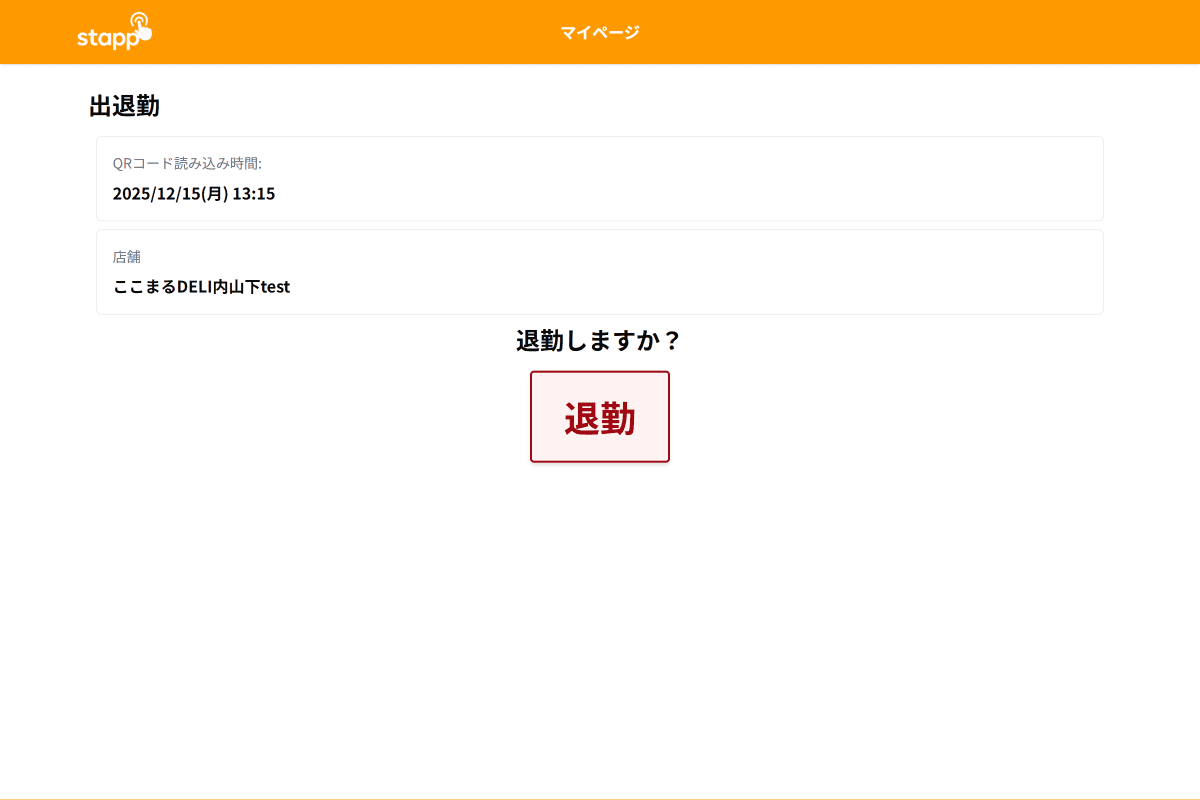Image resolution: width=1200 pixels, height=800 pixels.
Task: Select the ここまるDELI内山下test store name
Action: coord(201,287)
